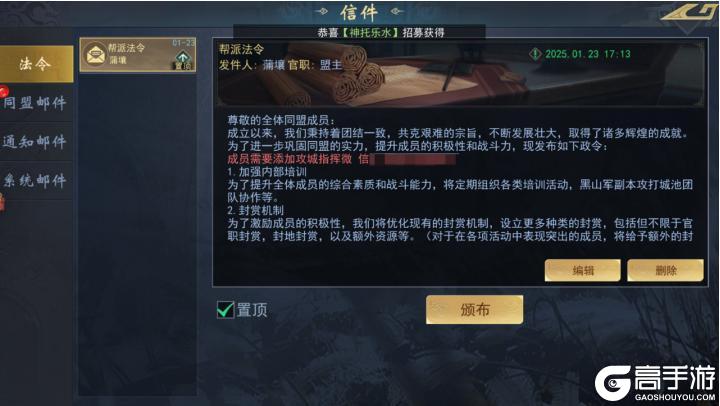720x406 pixels.
Task: Click the 高手游 G logo
Action: pos(613,382)
